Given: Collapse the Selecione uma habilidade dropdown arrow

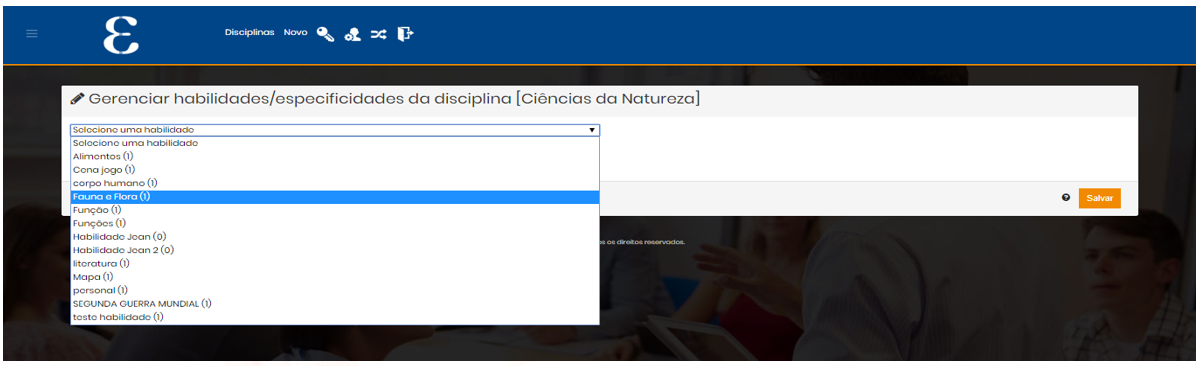Looking at the screenshot, I should click(592, 130).
